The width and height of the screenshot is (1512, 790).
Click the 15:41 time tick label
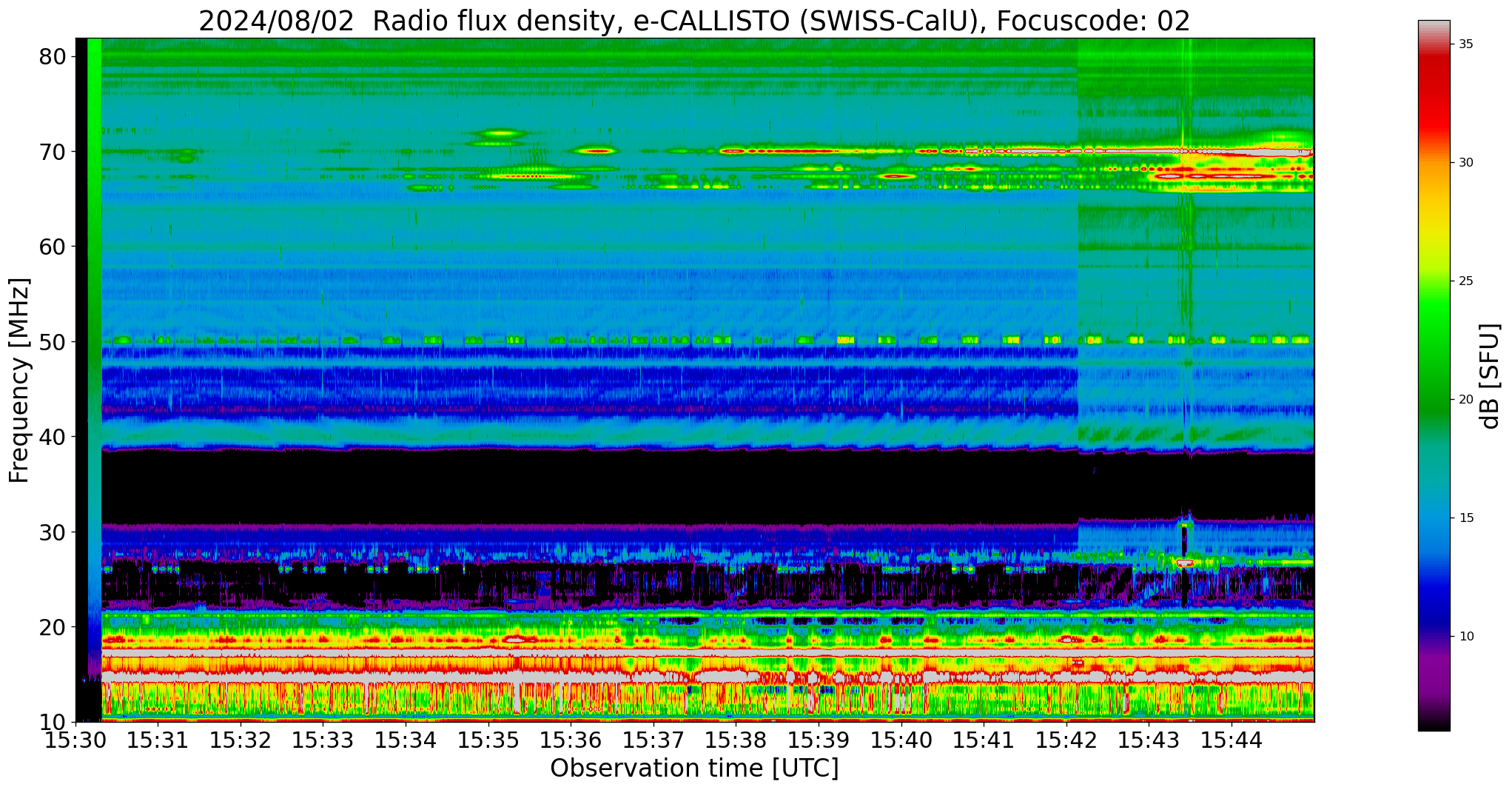pyautogui.click(x=983, y=740)
